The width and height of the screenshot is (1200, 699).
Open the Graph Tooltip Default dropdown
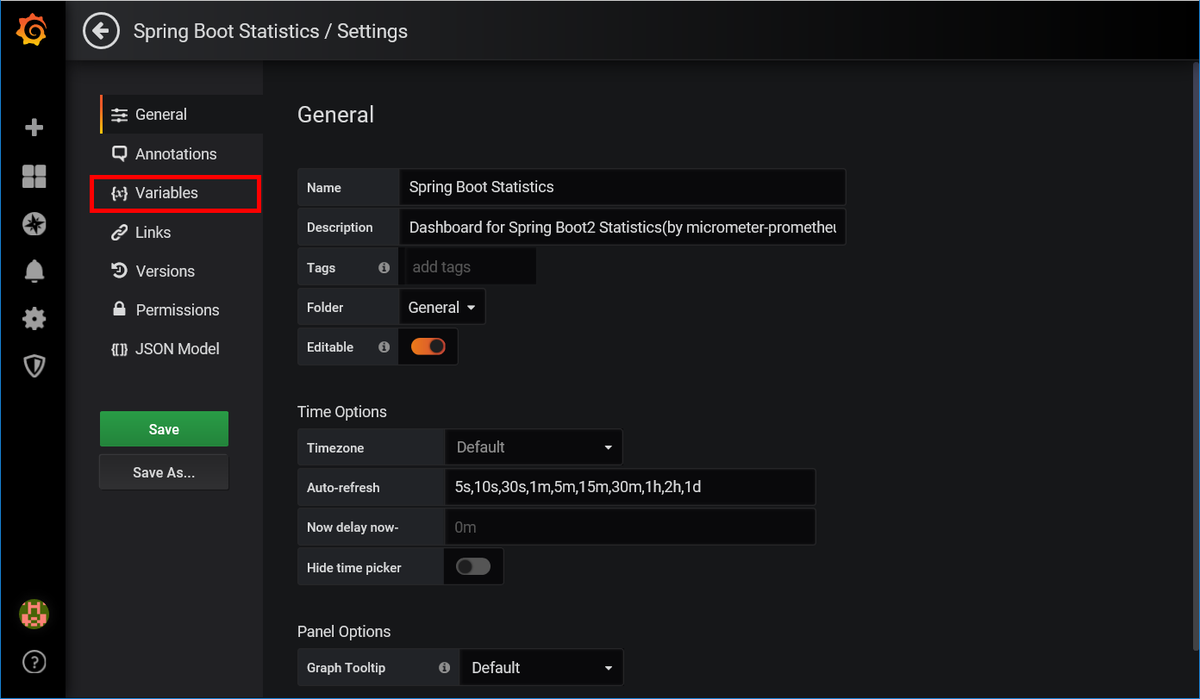pos(541,667)
